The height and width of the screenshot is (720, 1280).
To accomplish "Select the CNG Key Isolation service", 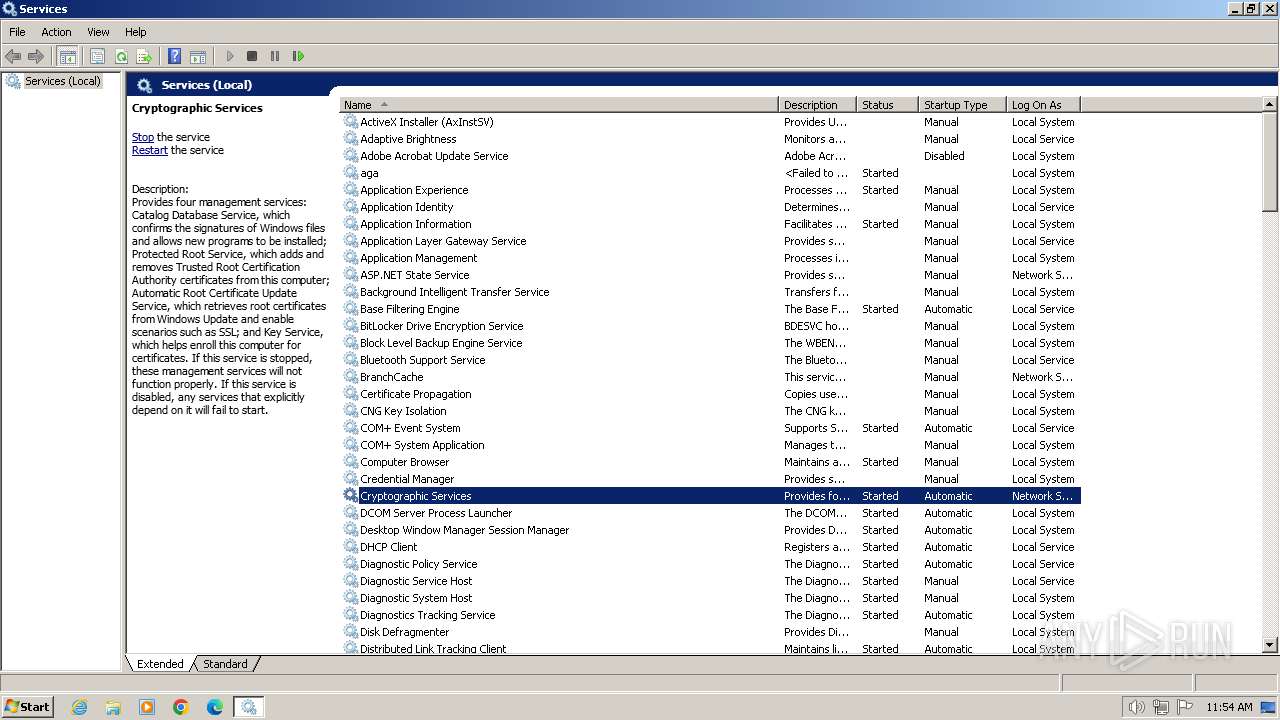I will pyautogui.click(x=710, y=411).
